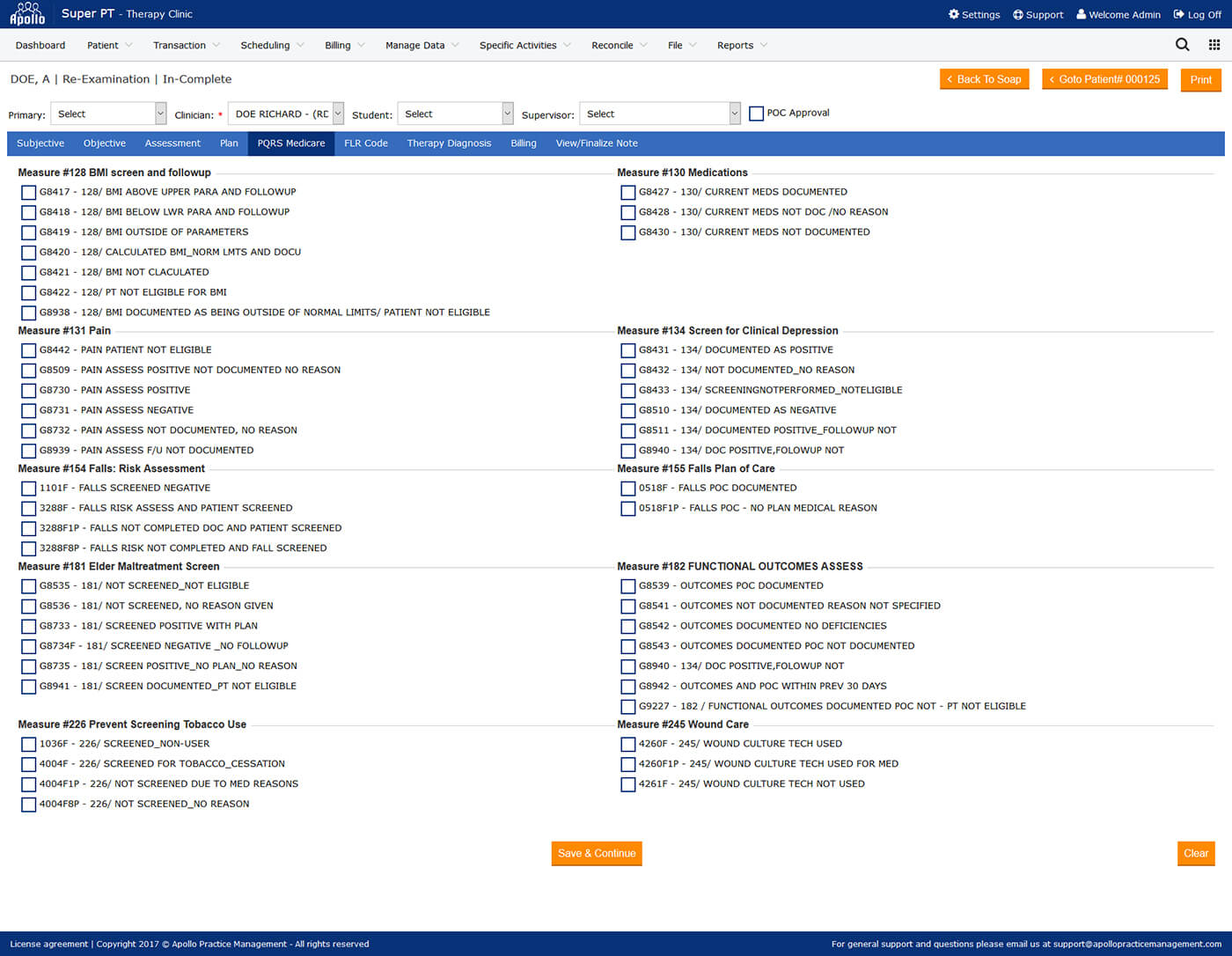Click the apps grid icon beside search
Screen dimensions: 1232x956
(x=1212, y=44)
